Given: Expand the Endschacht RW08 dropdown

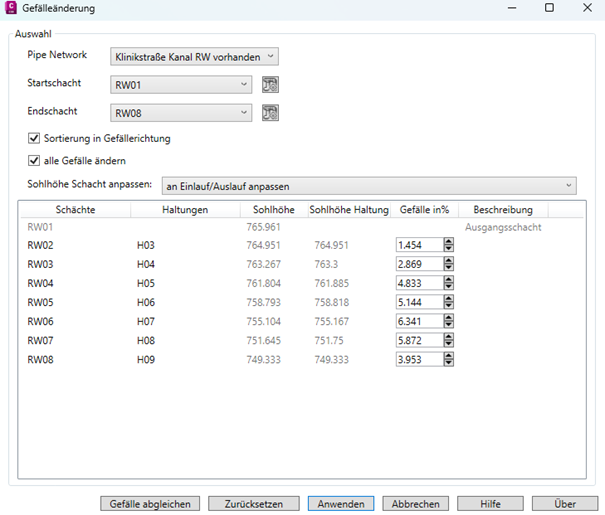Looking at the screenshot, I should [x=181, y=113].
